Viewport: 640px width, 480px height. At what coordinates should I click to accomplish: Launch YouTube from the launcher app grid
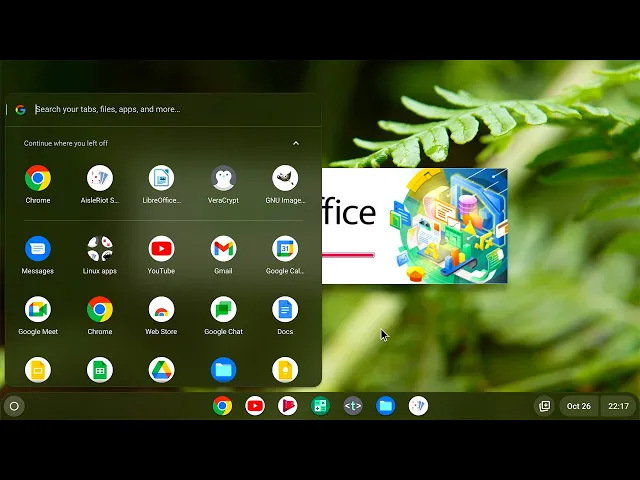click(161, 248)
